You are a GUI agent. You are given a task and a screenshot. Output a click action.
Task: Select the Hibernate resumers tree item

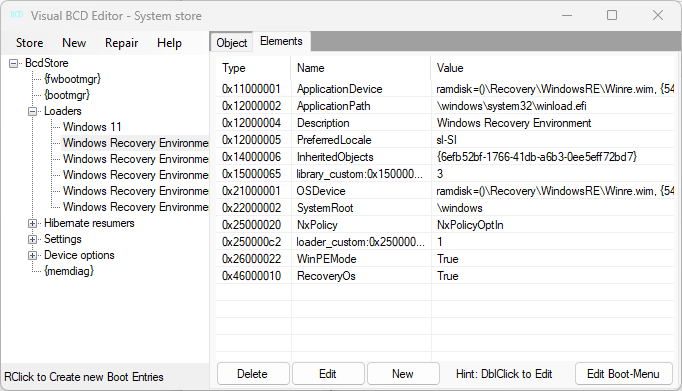89,223
